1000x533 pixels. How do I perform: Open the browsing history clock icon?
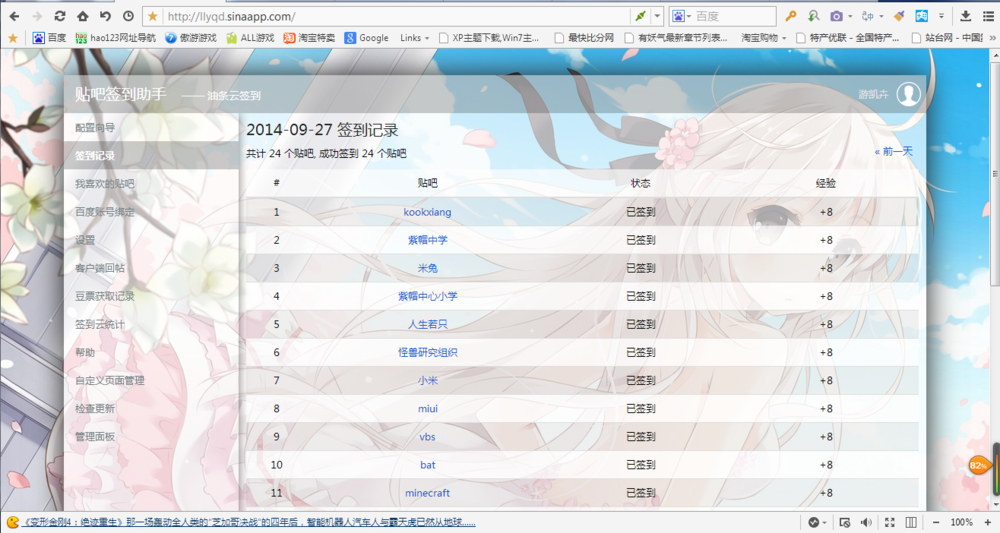point(128,16)
